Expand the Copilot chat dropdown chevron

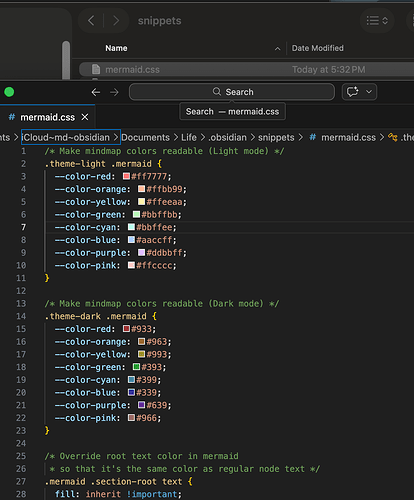point(369,92)
